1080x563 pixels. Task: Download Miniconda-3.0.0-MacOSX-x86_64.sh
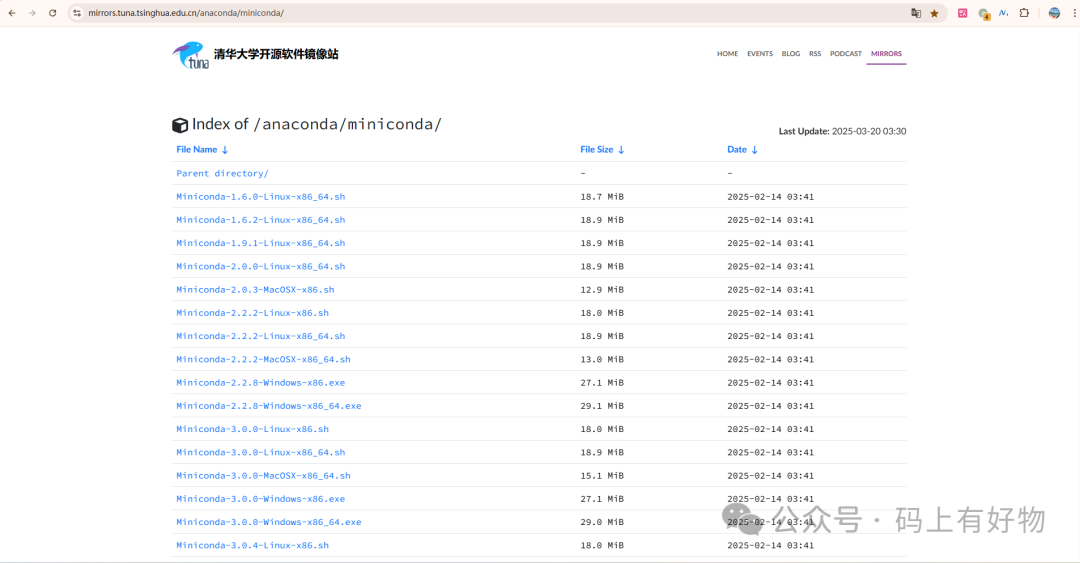[x=263, y=476]
